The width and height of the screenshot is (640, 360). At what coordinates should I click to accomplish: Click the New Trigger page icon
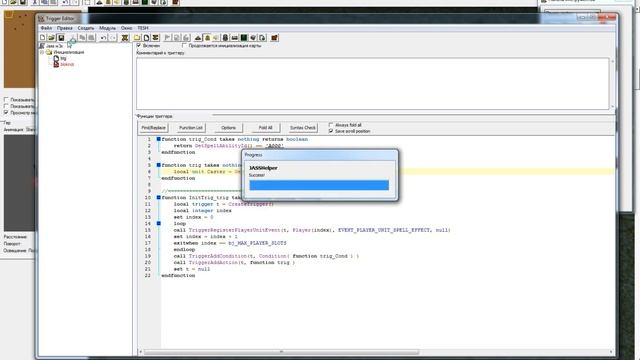[x=146, y=38]
